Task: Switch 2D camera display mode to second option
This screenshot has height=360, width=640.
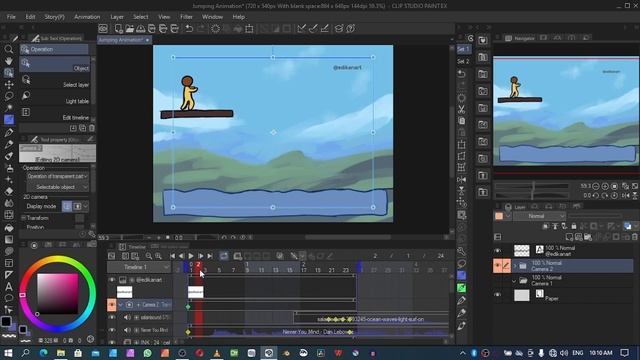Action: pos(77,206)
